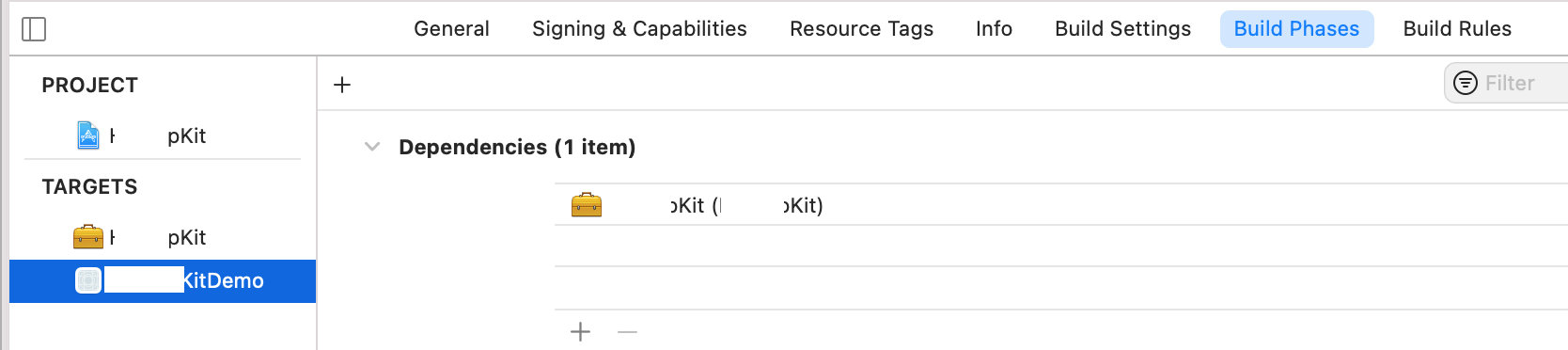Image resolution: width=1568 pixels, height=350 pixels.
Task: Select the dependency item in the list
Action: tap(1061, 204)
